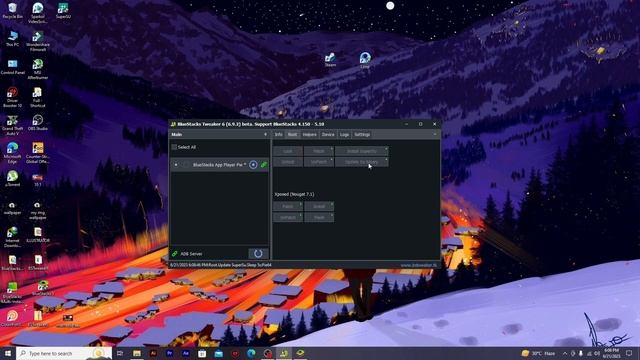This screenshot has height=360, width=640.
Task: Open the website link in Tweaker status bar
Action: click(x=418, y=265)
